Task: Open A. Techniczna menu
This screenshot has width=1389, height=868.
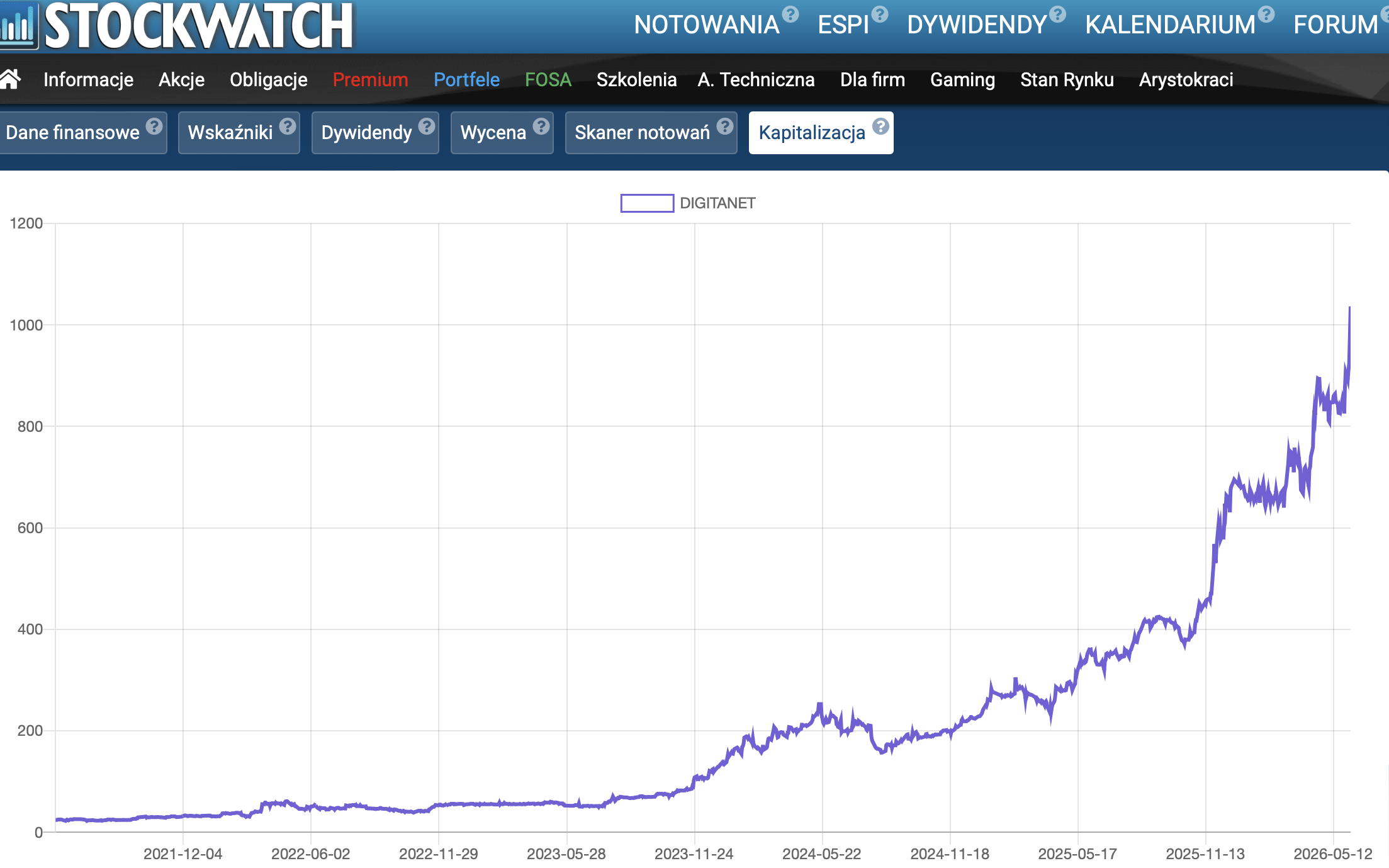Action: [756, 80]
